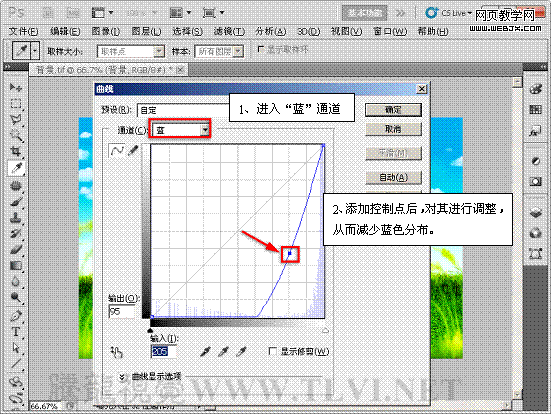Image resolution: width=551 pixels, height=414 pixels.
Task: Select the Dodge tool
Action: tap(16, 298)
